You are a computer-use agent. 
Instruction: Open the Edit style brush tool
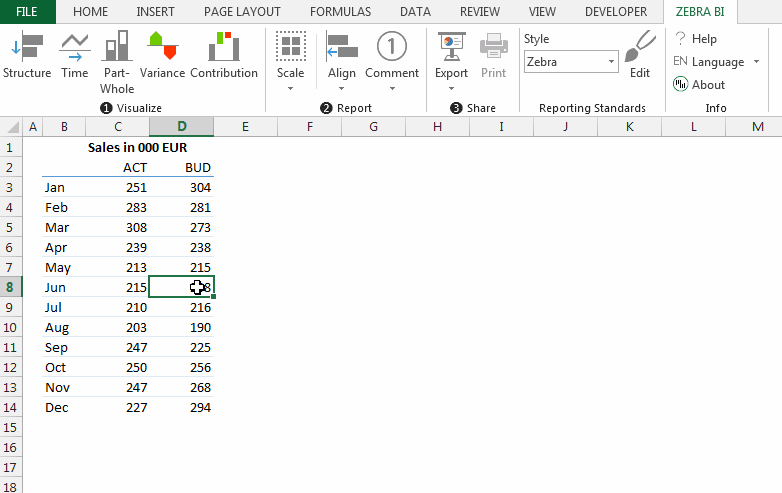(x=640, y=46)
